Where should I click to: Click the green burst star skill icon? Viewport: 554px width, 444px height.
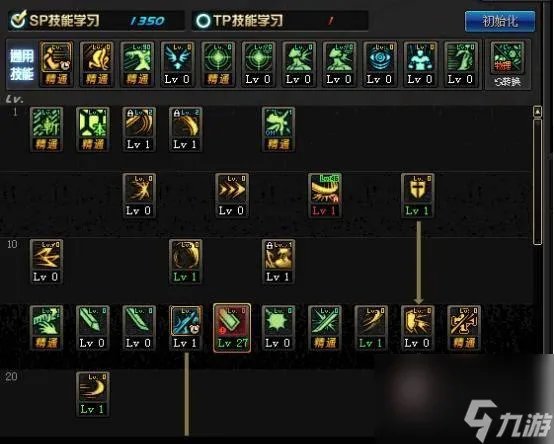point(278,328)
